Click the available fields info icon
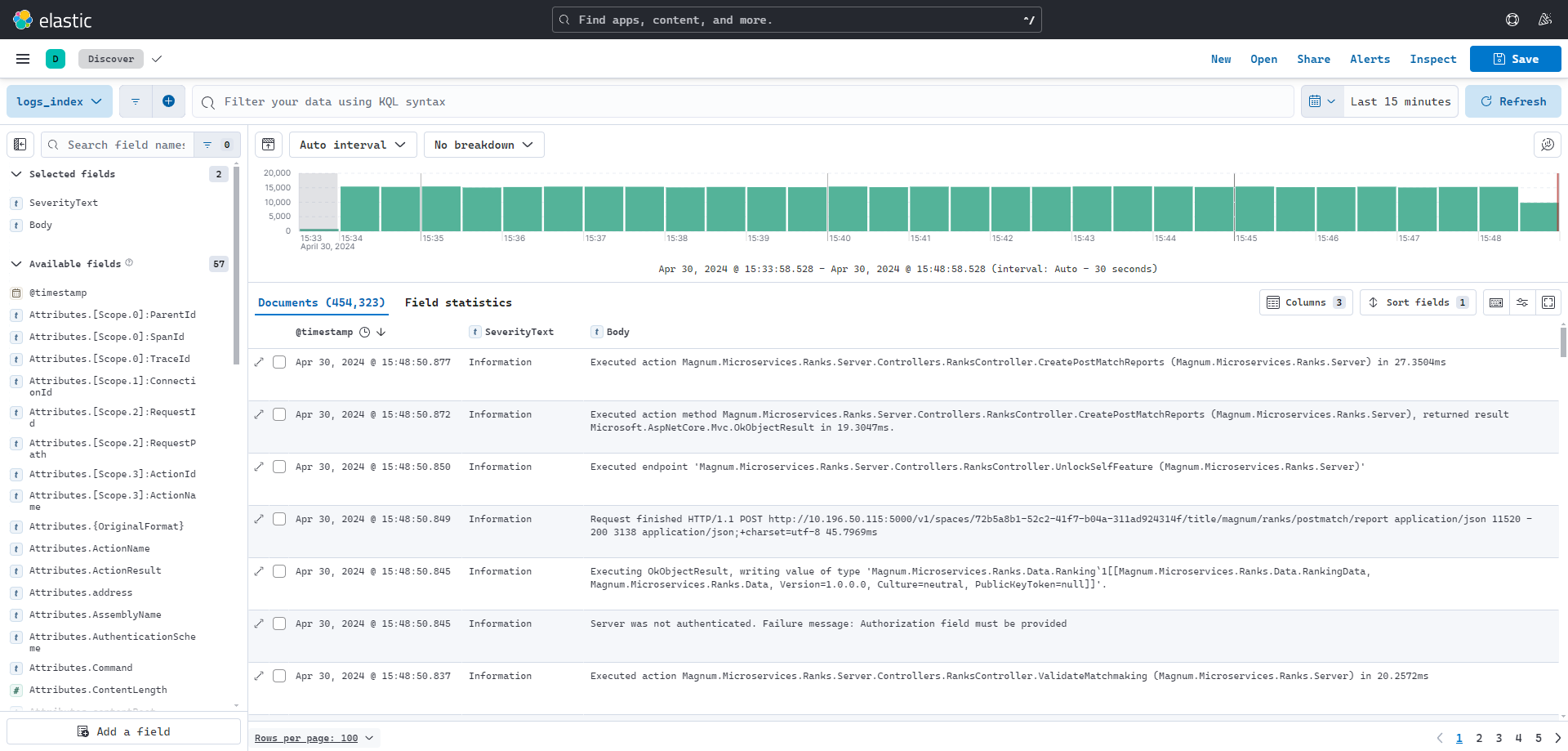The image size is (1568, 751). tap(129, 263)
